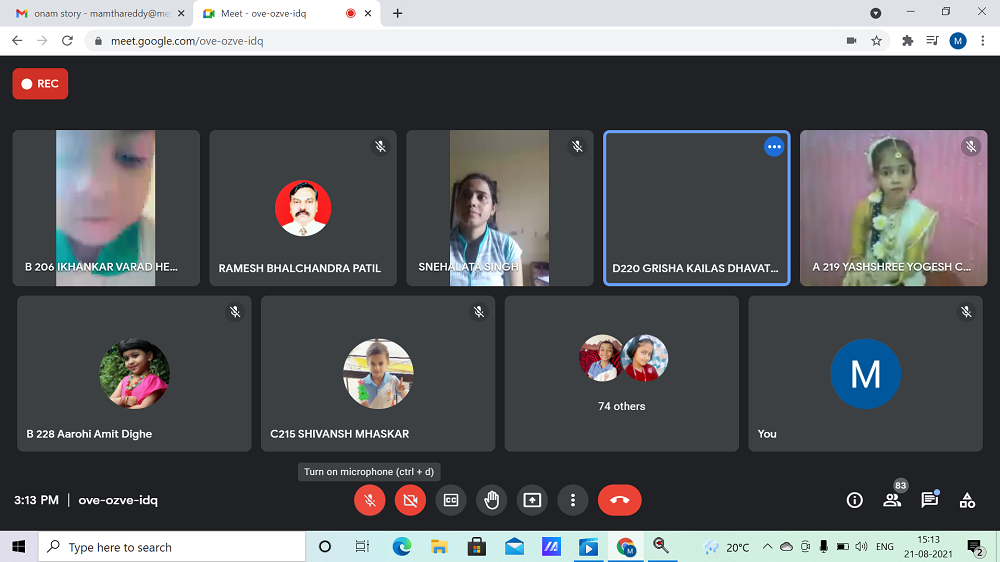This screenshot has height=562, width=1000.
Task: Toggle closed captions
Action: click(451, 500)
